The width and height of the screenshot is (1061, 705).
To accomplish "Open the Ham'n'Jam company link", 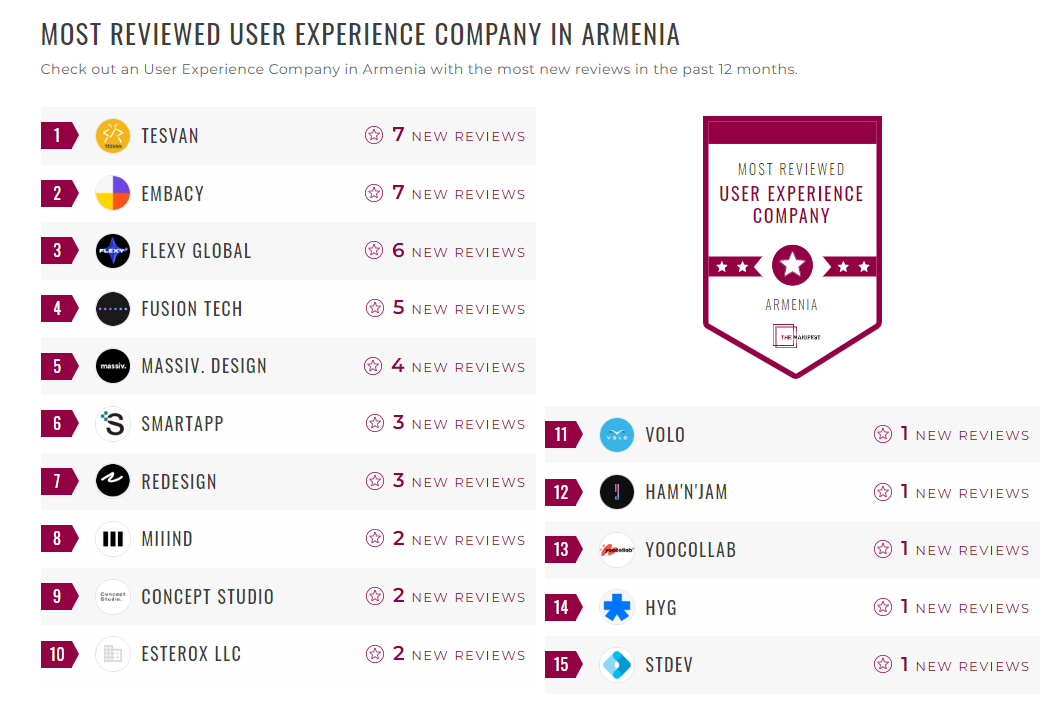I will click(686, 492).
